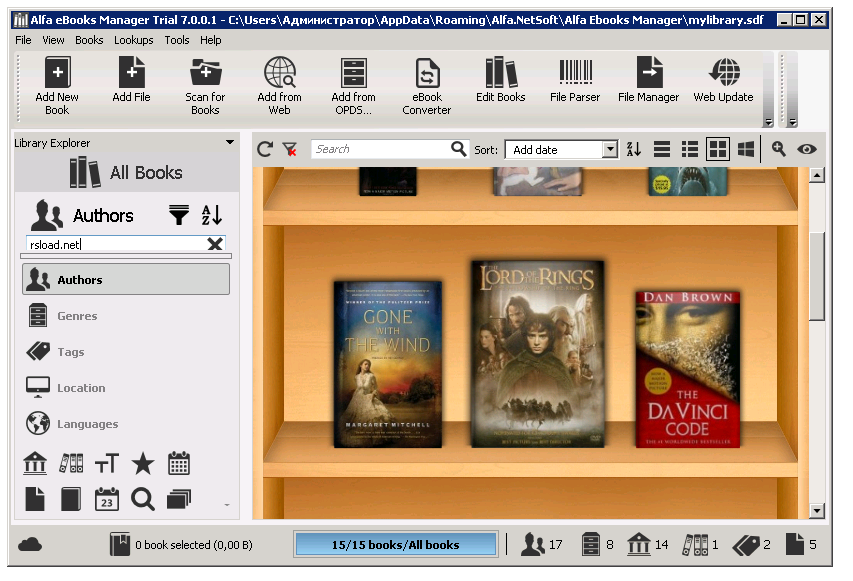Enable the Authors filter funnel

coord(179,215)
